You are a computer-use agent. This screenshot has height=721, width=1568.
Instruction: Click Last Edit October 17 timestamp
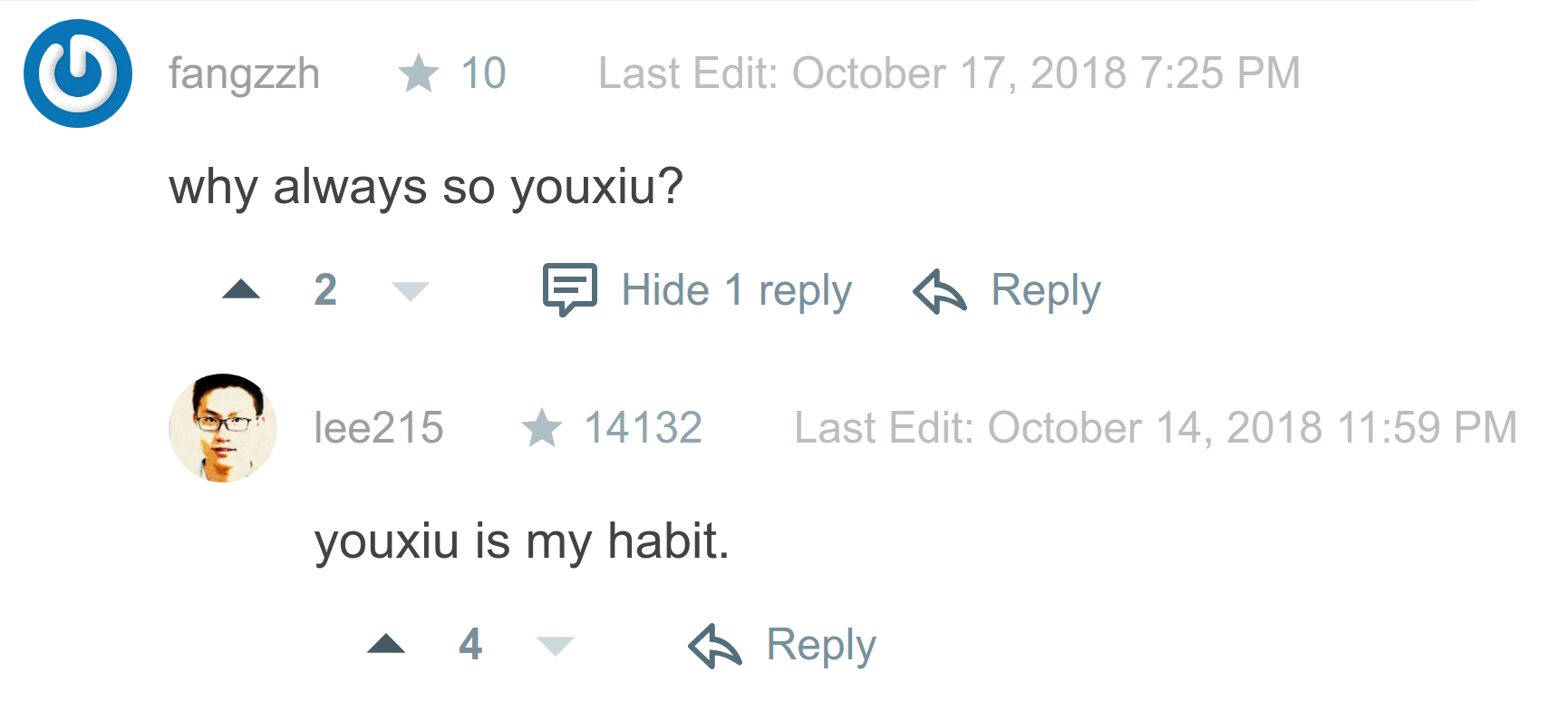point(949,73)
